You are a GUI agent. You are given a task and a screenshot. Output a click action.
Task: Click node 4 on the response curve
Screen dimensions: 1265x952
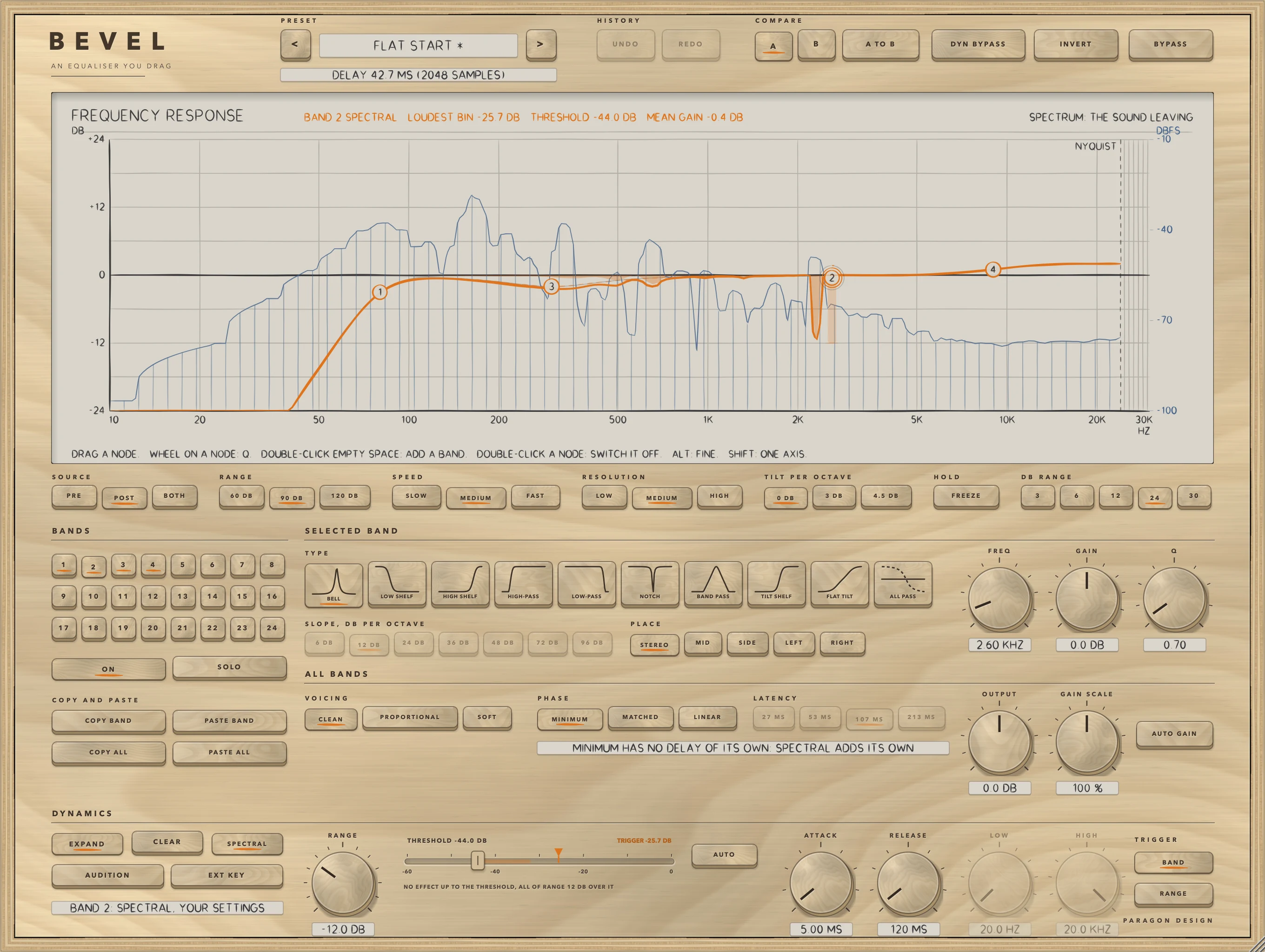993,269
